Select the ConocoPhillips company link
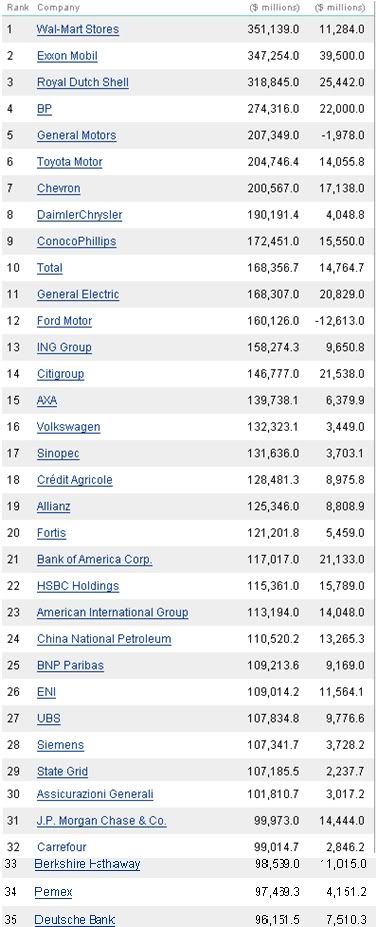Screen dimensions: 376x927 tap(76, 241)
